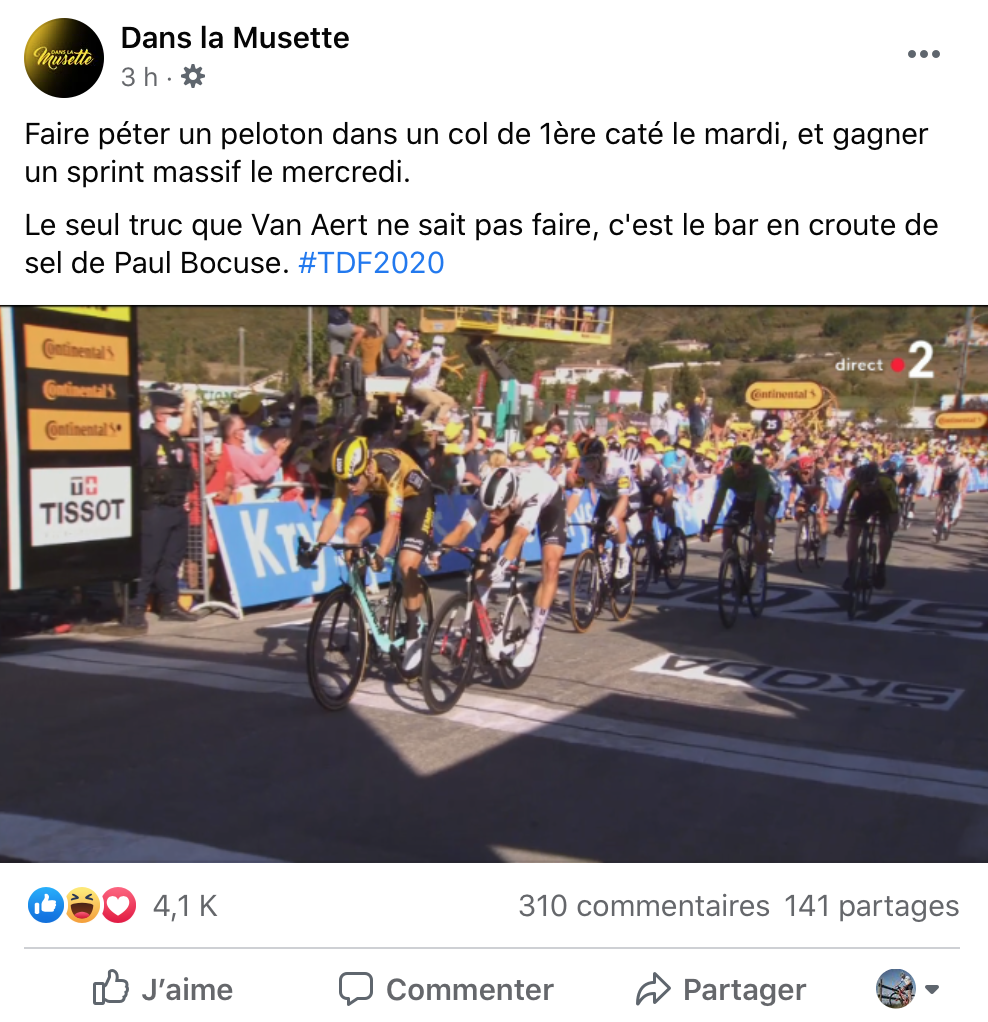Image resolution: width=988 pixels, height=1022 pixels.
Task: View the 141 partages list
Action: [x=871, y=906]
